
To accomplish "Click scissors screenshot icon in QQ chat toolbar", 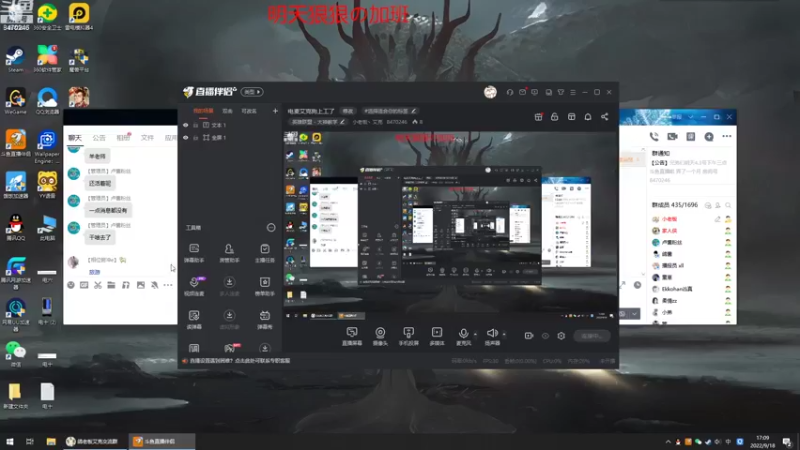I will pos(97,285).
